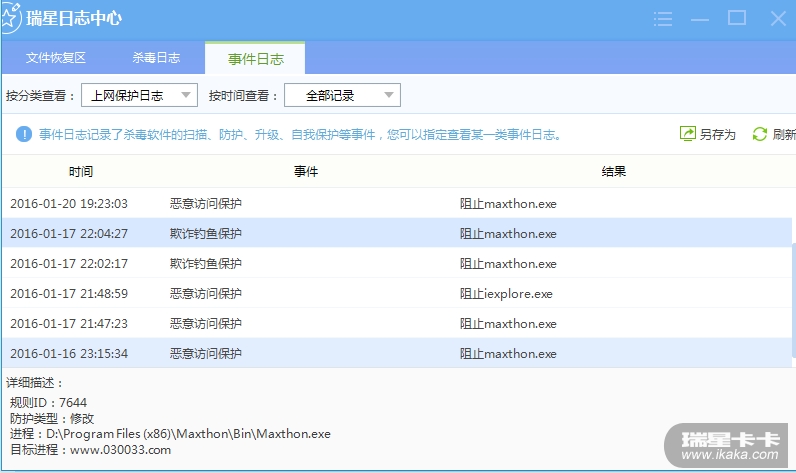Select the 事件日志 tab
796x473 pixels.
point(255,59)
